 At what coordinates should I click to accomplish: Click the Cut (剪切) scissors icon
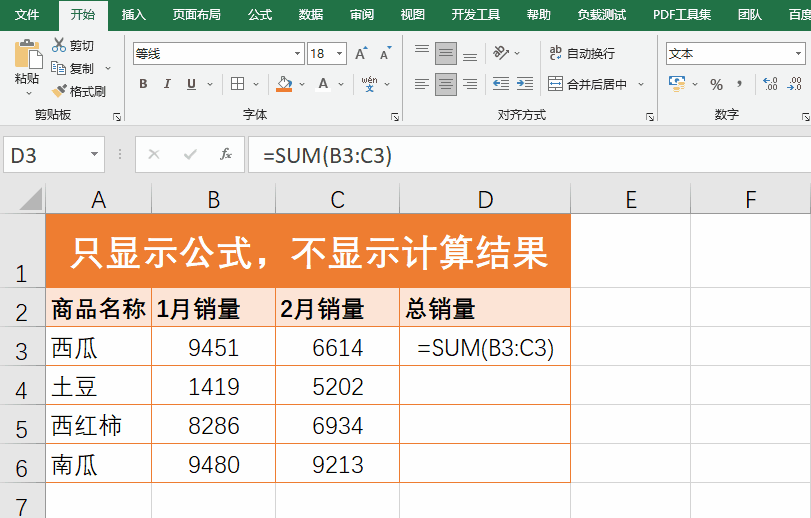(60, 45)
